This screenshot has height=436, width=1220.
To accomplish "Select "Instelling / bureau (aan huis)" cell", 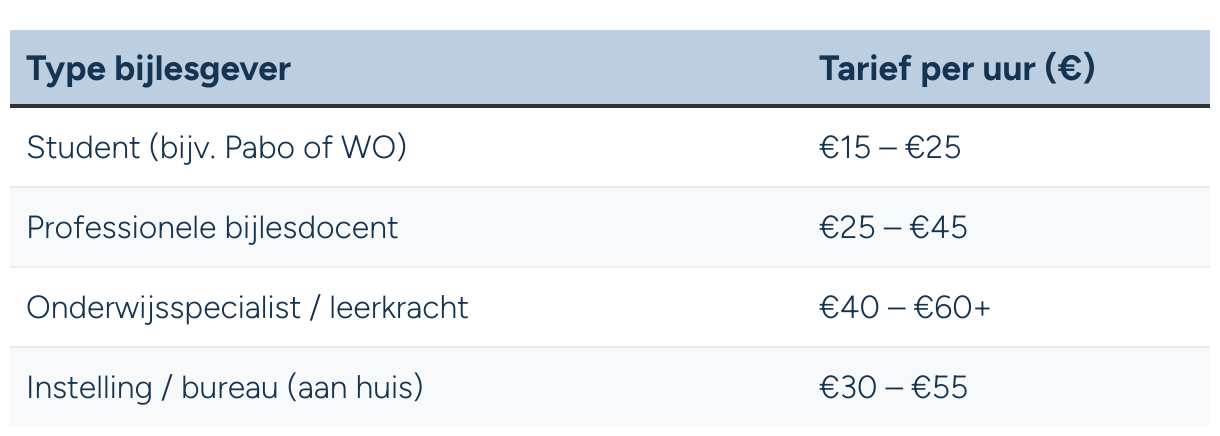I will pos(224,388).
